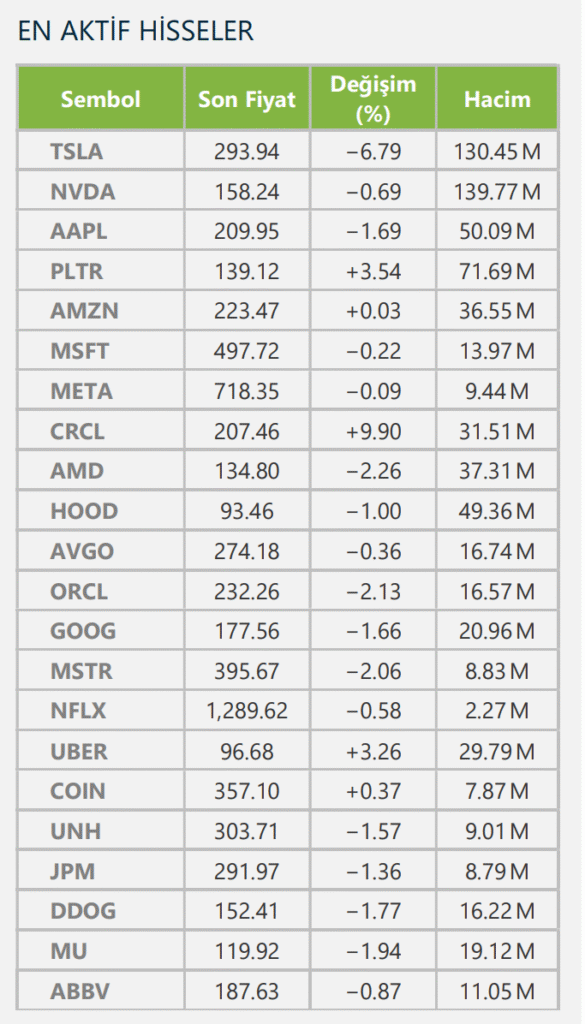This screenshot has height=1024, width=585.
Task: Select the UBER ticker symbol
Action: 78,751
